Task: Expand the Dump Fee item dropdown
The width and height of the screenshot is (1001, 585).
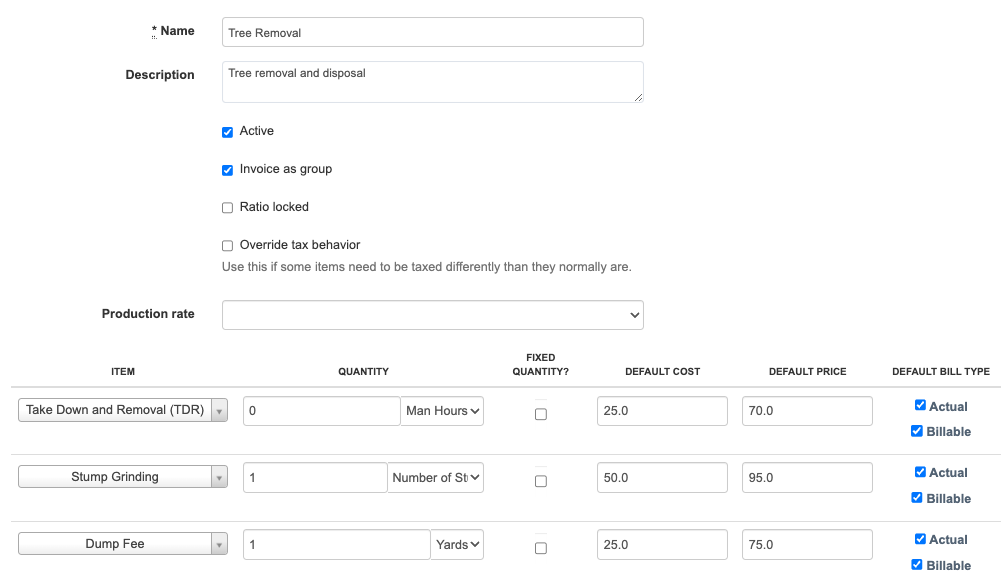Action: point(123,544)
